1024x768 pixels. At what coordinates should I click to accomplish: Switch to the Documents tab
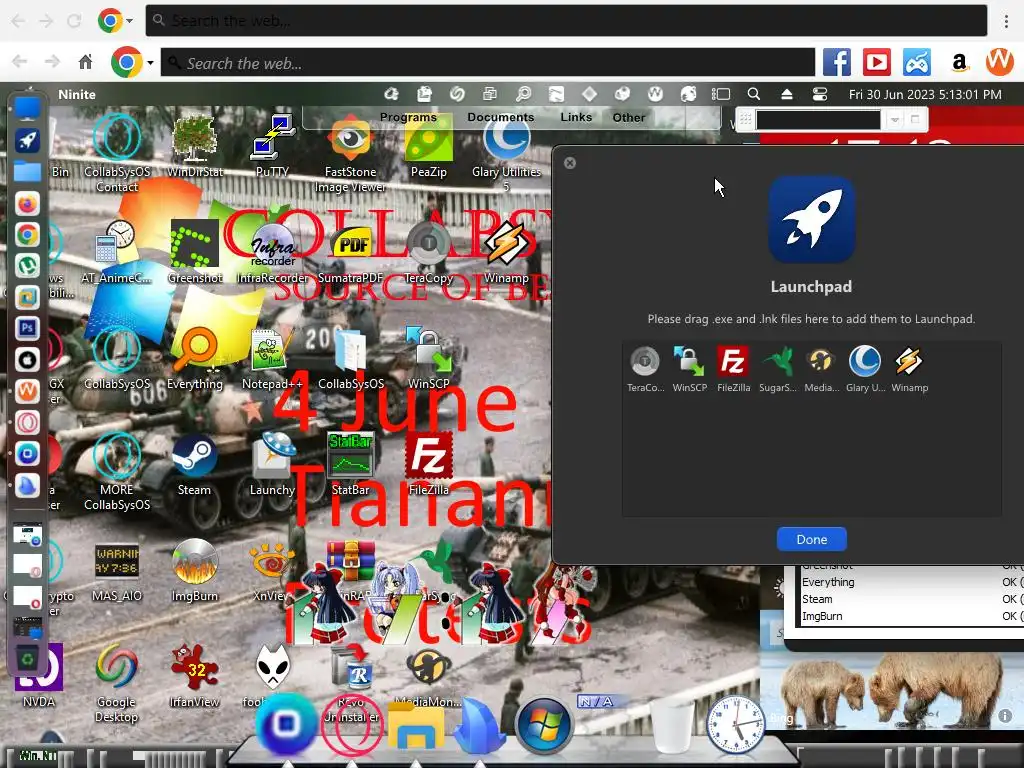(x=500, y=117)
